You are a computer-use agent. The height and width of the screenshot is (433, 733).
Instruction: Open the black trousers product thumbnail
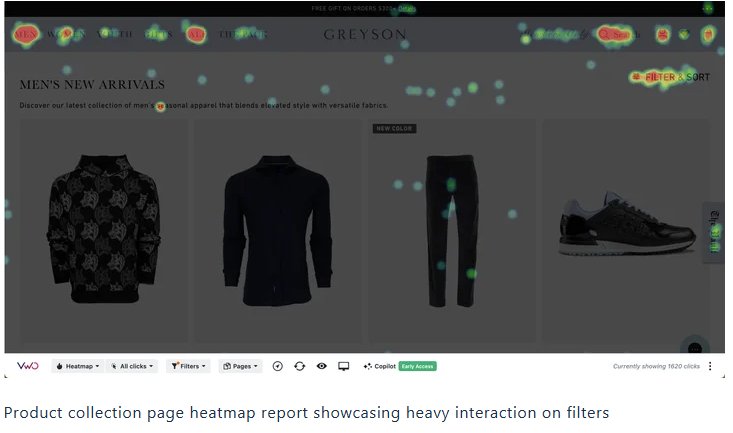[453, 231]
